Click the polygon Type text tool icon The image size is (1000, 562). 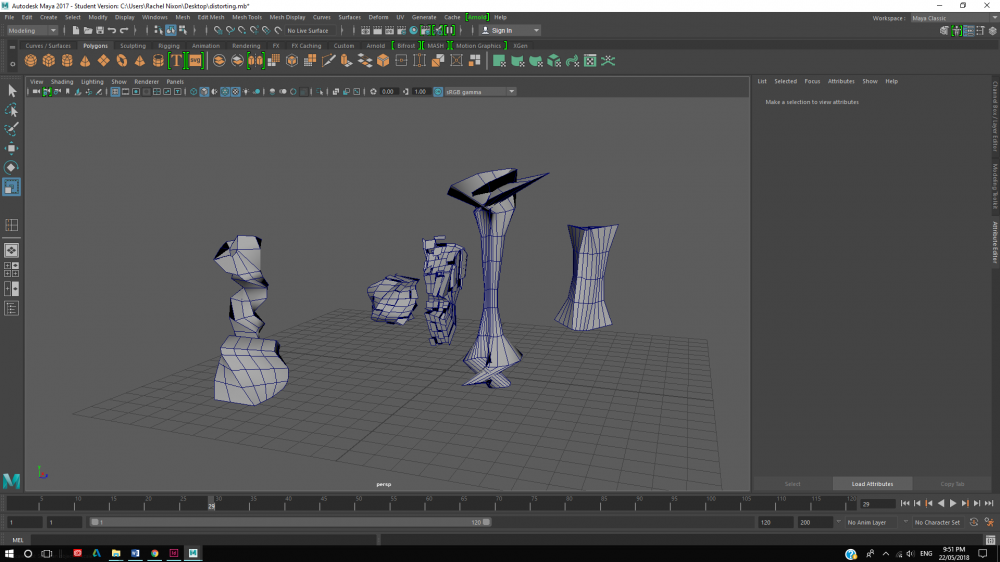[176, 61]
